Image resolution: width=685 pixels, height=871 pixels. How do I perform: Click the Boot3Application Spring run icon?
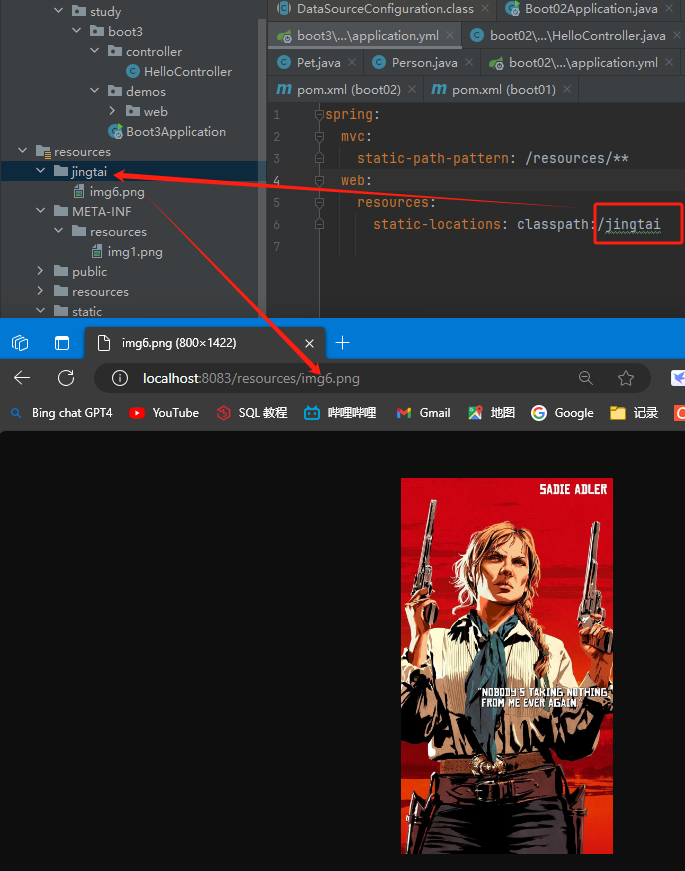click(116, 132)
